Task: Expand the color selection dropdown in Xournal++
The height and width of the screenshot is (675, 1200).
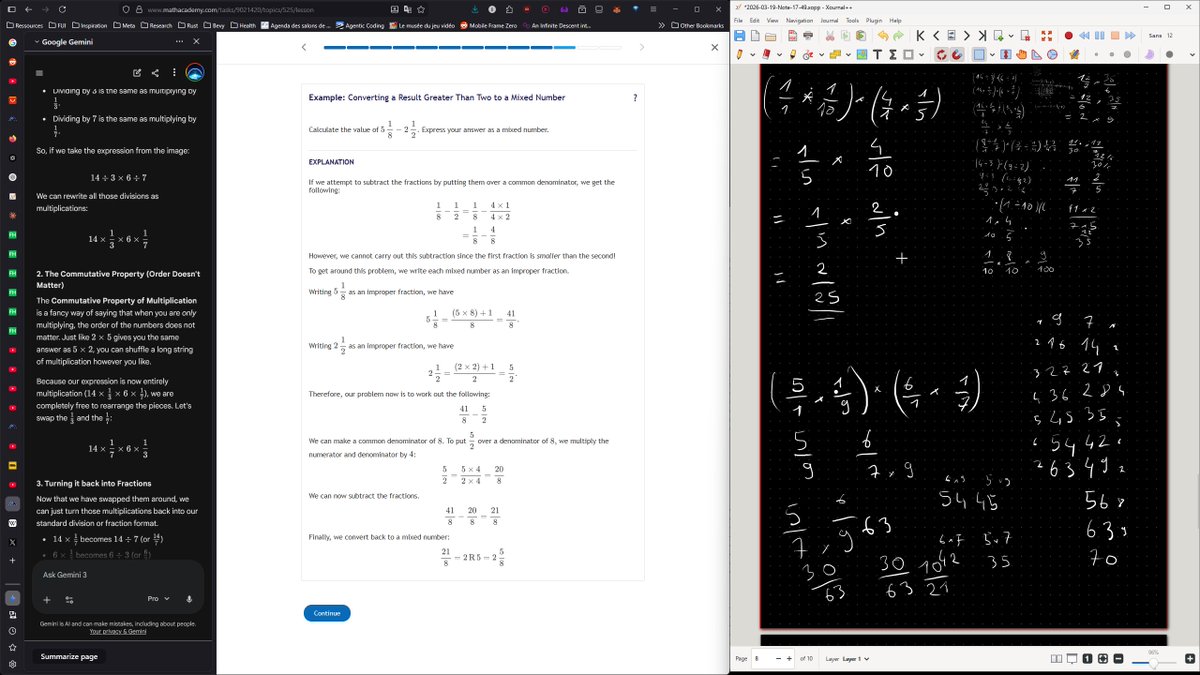Action: coord(1192,55)
